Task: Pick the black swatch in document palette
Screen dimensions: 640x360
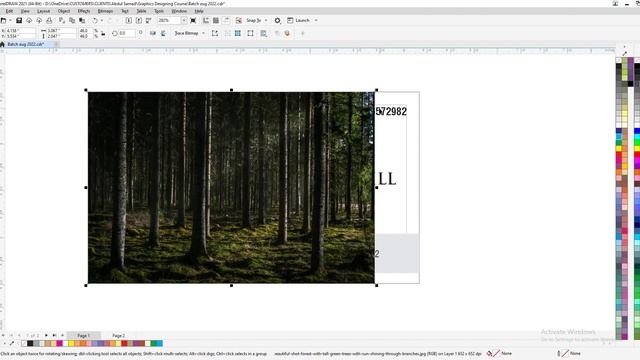Action: (30, 344)
